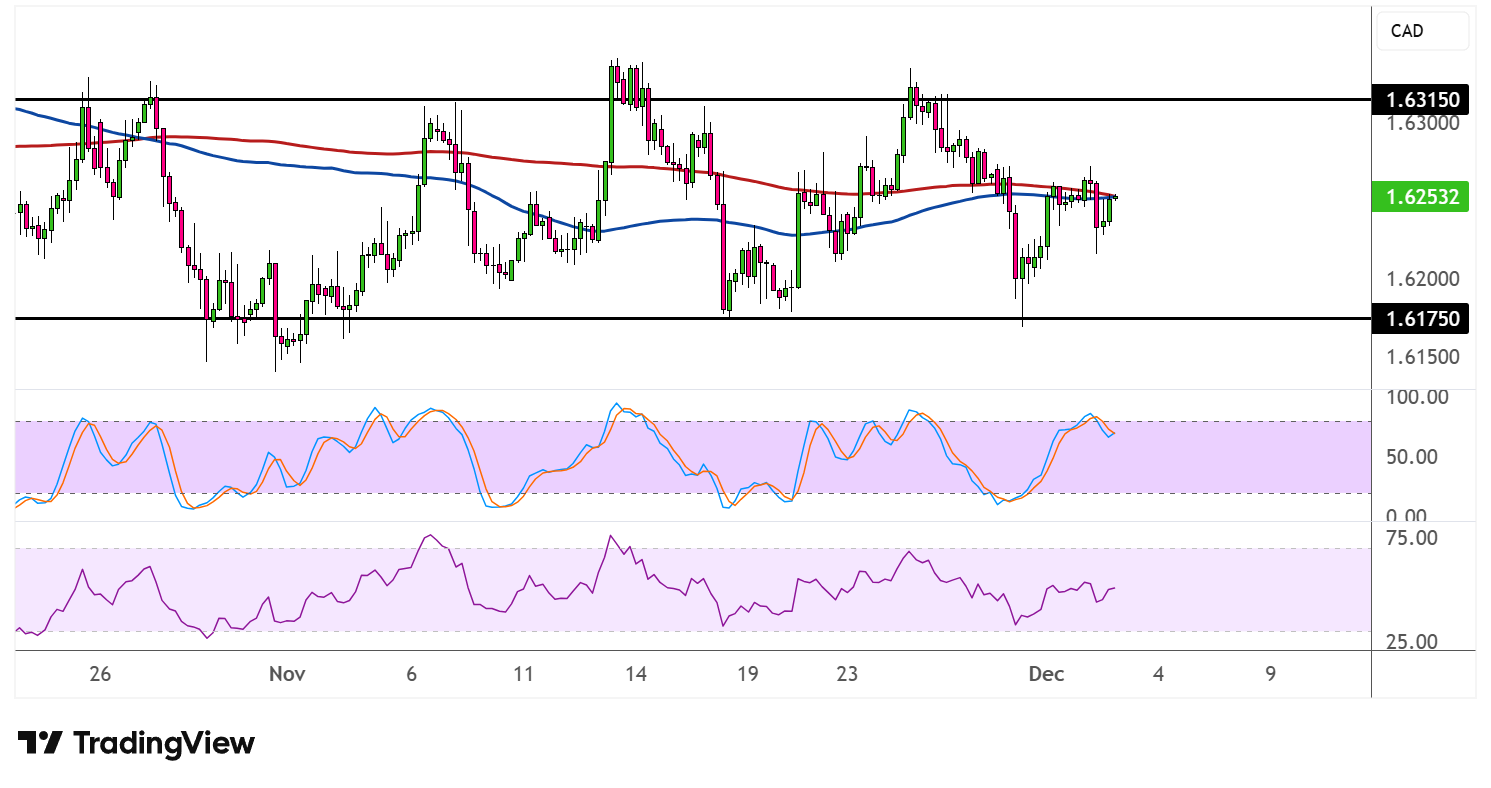Click the TradingView logo icon
Image resolution: width=1491 pixels, height=788 pixels.
pyautogui.click(x=40, y=743)
